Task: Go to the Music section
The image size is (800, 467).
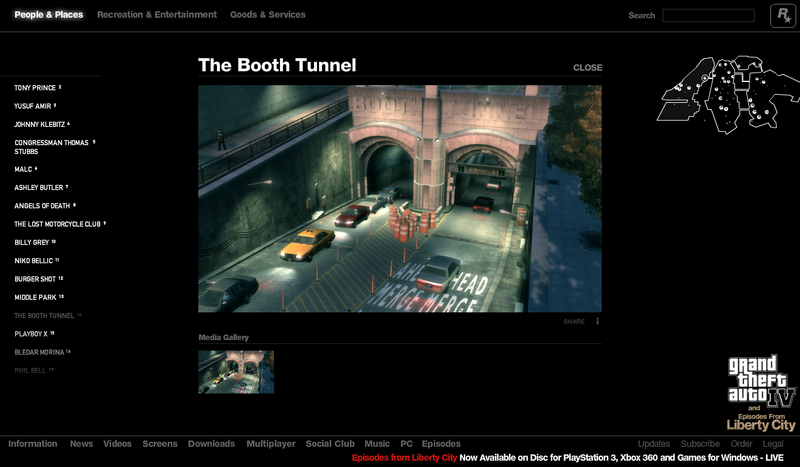Action: click(x=377, y=444)
